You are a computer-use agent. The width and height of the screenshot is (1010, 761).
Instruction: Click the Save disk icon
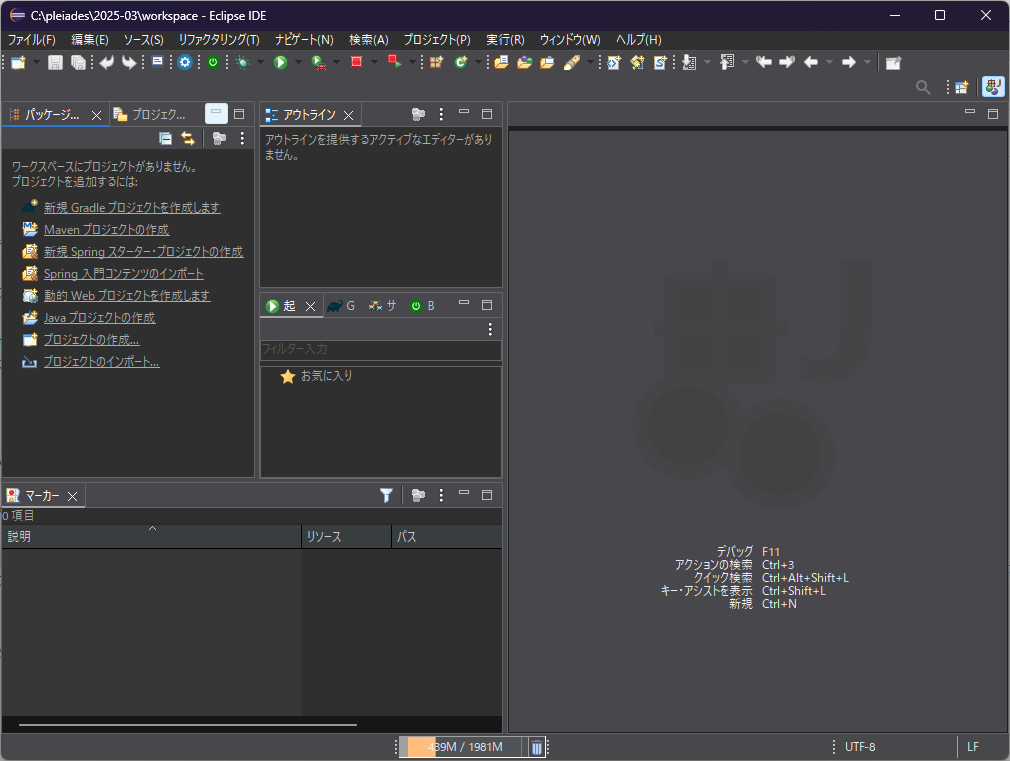[x=55, y=63]
